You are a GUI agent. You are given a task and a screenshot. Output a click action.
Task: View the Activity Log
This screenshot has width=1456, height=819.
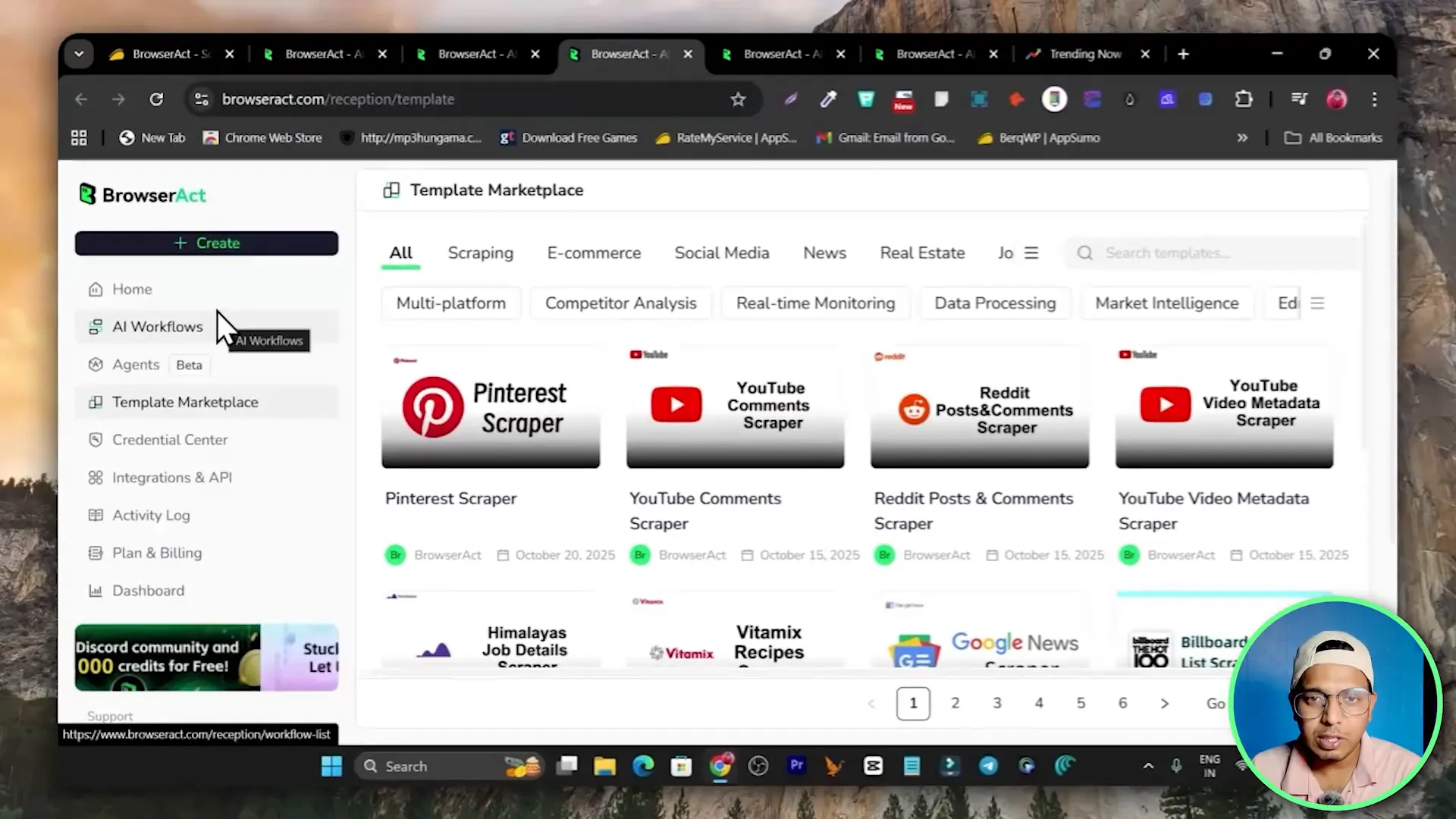pyautogui.click(x=151, y=515)
